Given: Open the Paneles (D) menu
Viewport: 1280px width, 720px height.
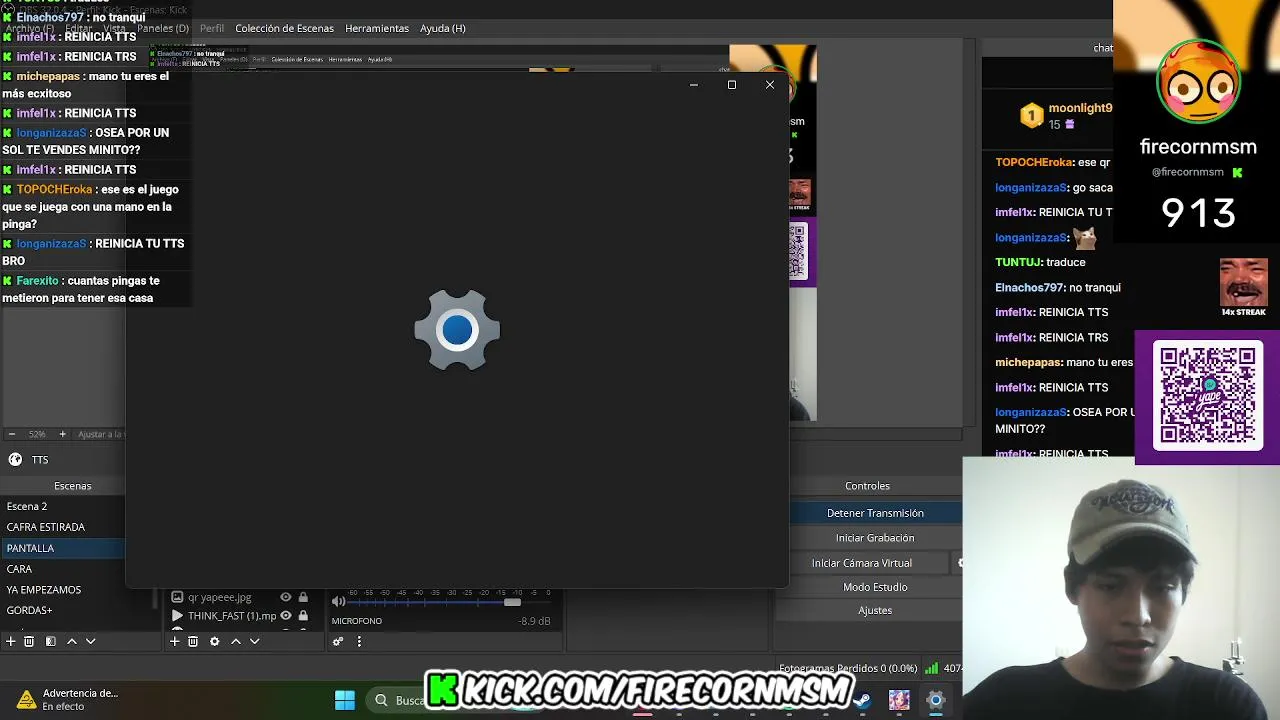Looking at the screenshot, I should tap(162, 28).
